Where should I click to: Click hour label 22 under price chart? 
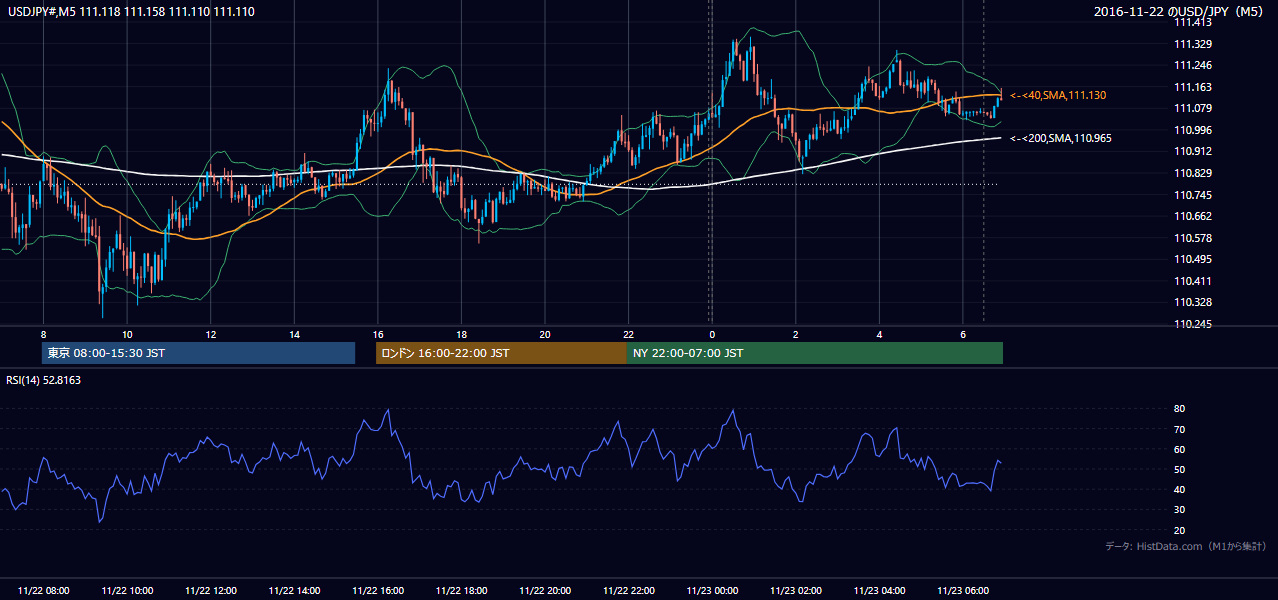point(628,334)
